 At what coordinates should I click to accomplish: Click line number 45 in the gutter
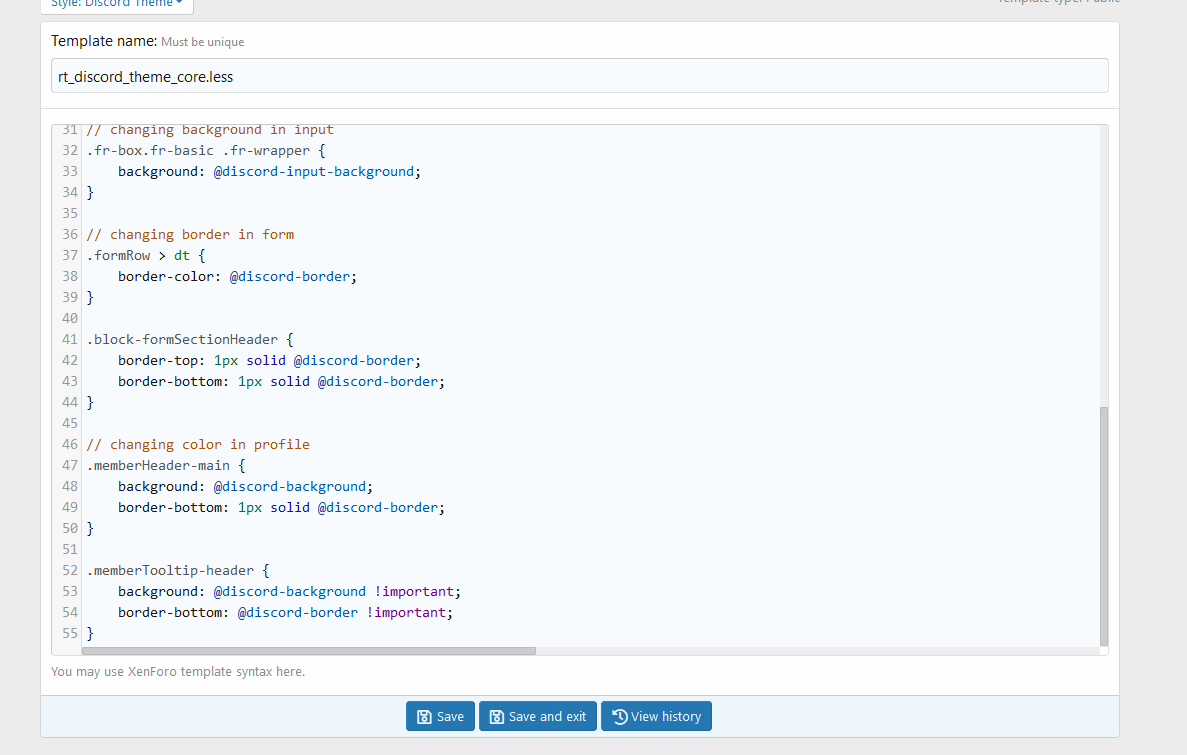(69, 424)
